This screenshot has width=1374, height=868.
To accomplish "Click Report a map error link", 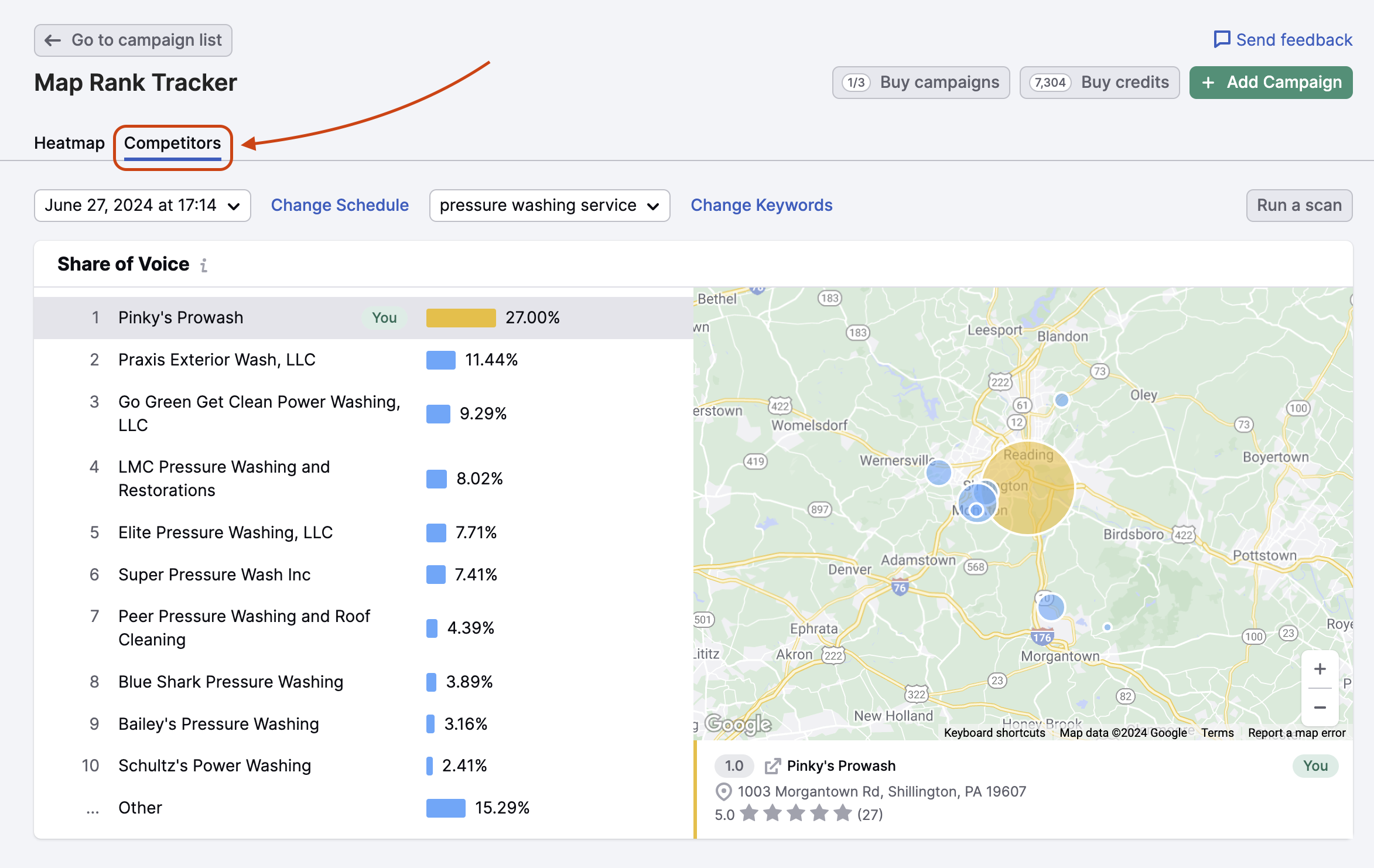I will [1297, 733].
